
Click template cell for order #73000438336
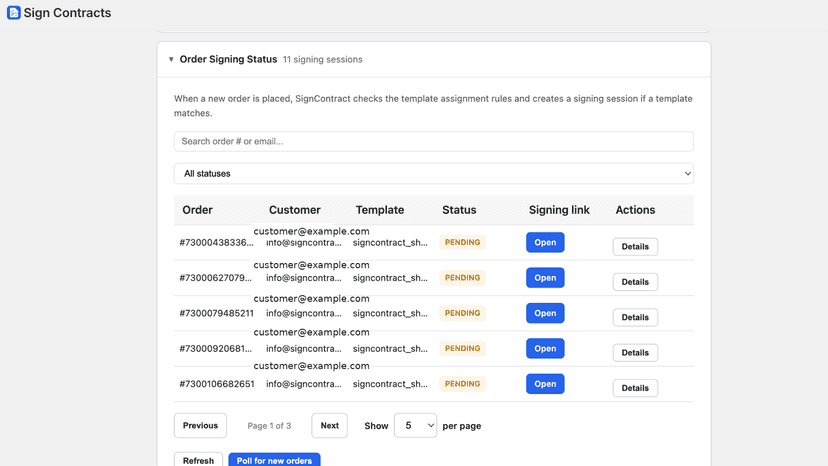[x=390, y=243]
